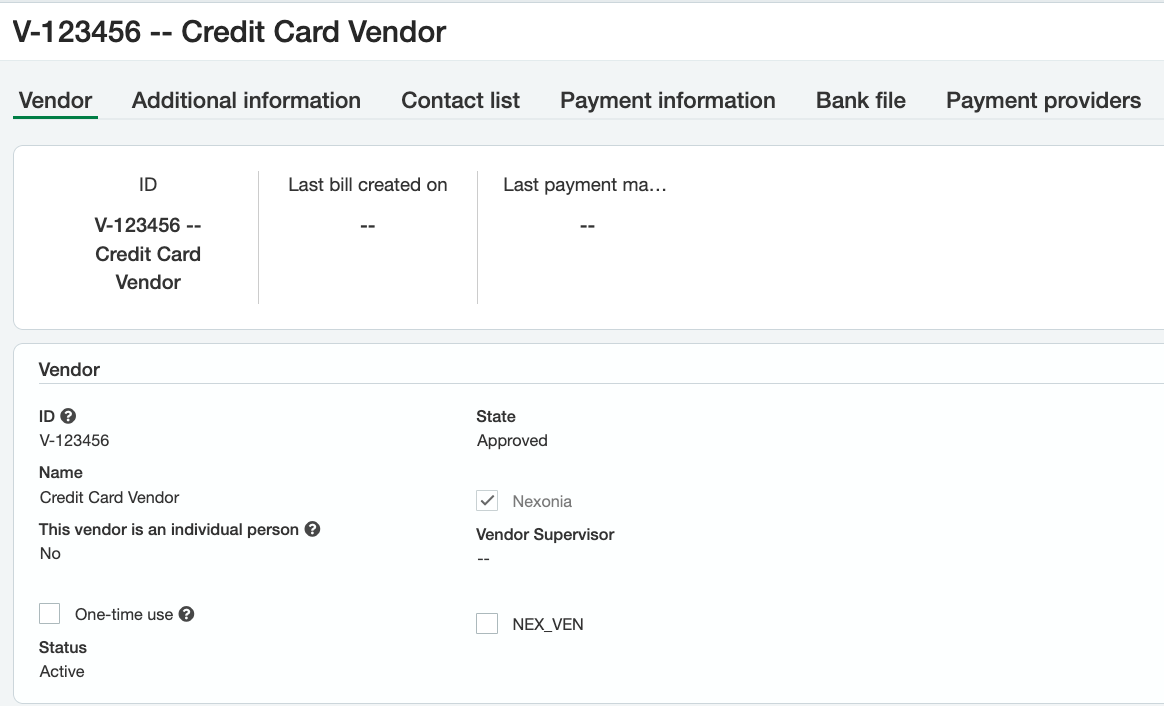Screen dimensions: 1164x706
Task: Switch to Payment providers tab
Action: (1043, 101)
